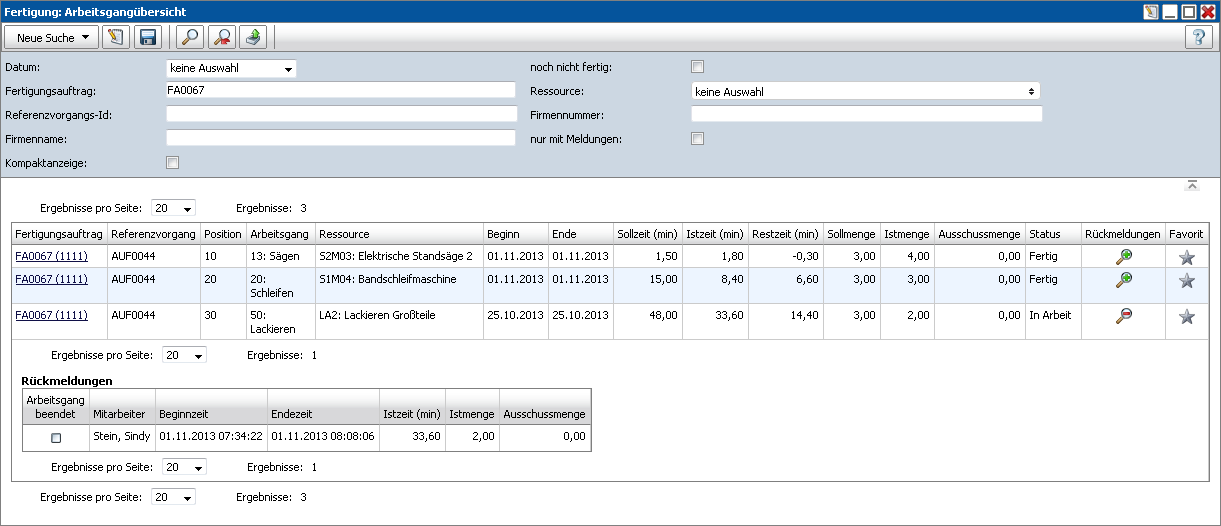Click the edit notepad icon in the toolbar
Screen dimensions: 1221x526
click(x=116, y=38)
